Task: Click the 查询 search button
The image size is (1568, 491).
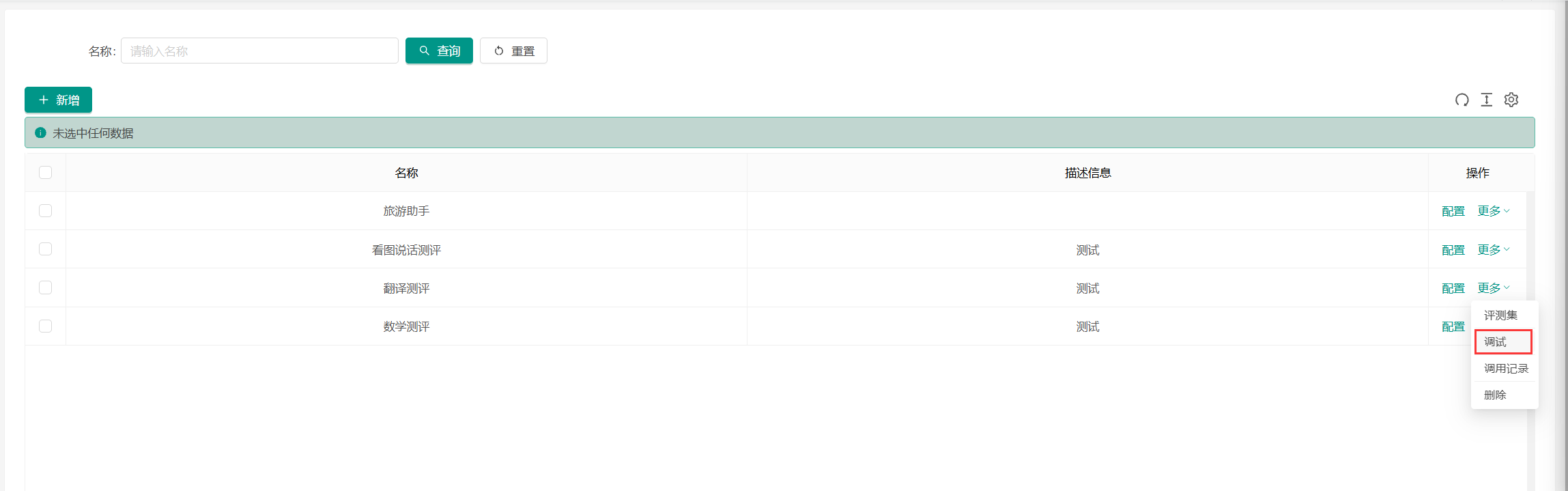Action: coord(439,51)
